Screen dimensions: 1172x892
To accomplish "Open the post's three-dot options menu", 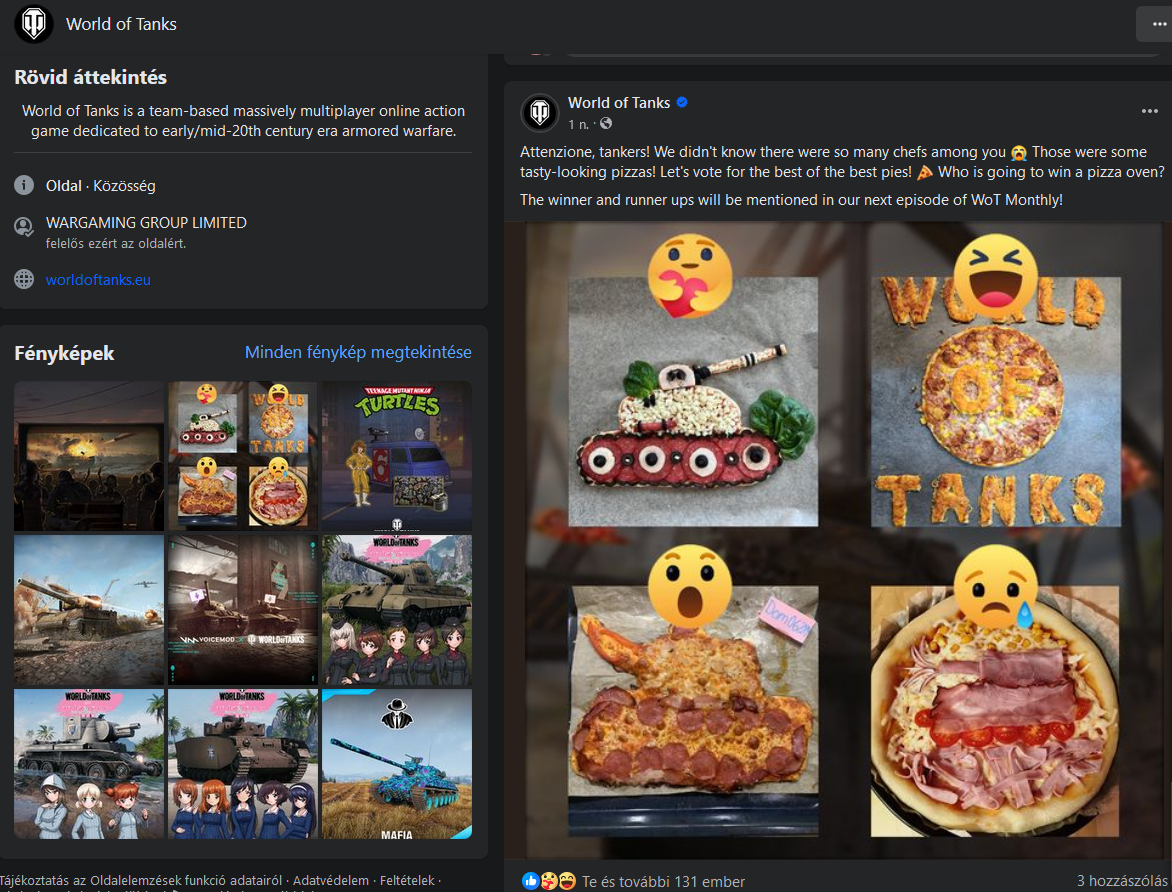I will click(x=1150, y=111).
